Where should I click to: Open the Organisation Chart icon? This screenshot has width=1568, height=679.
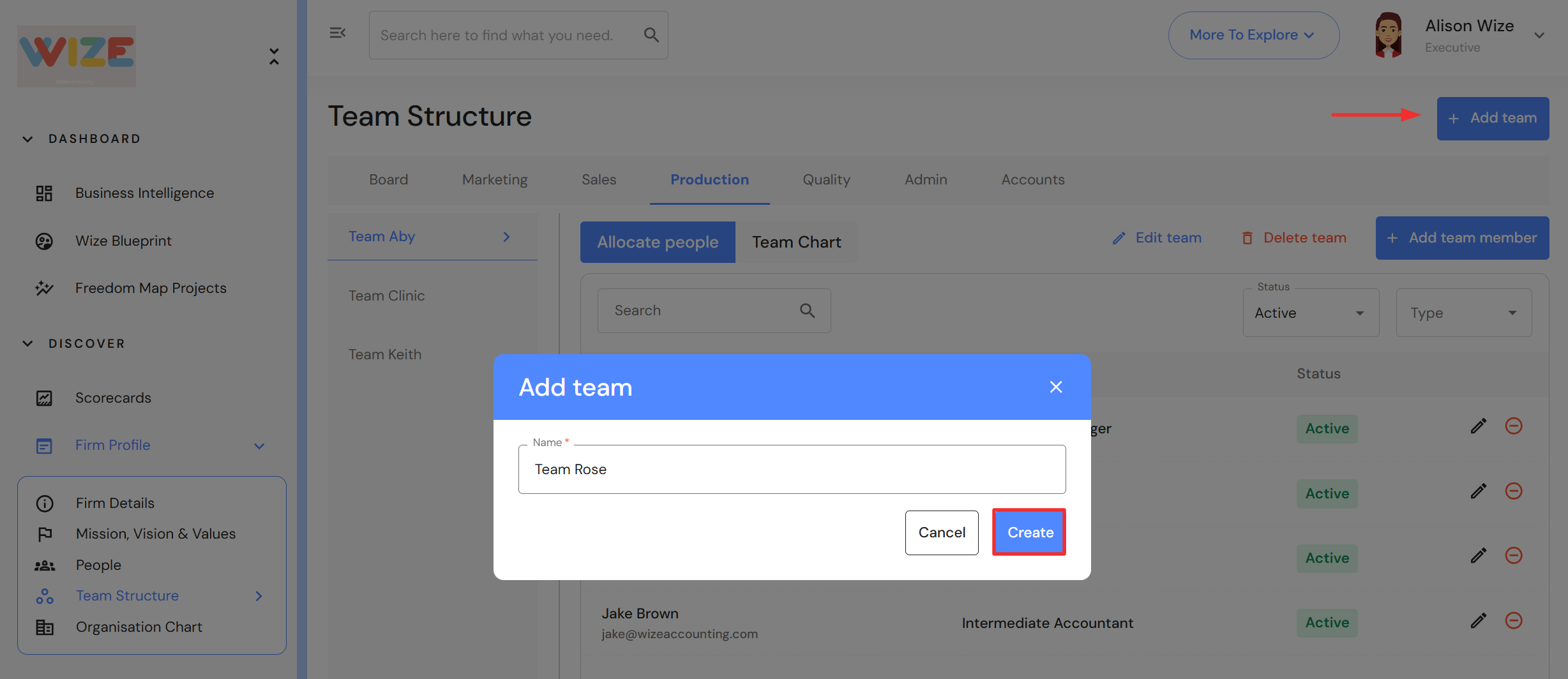pos(45,627)
